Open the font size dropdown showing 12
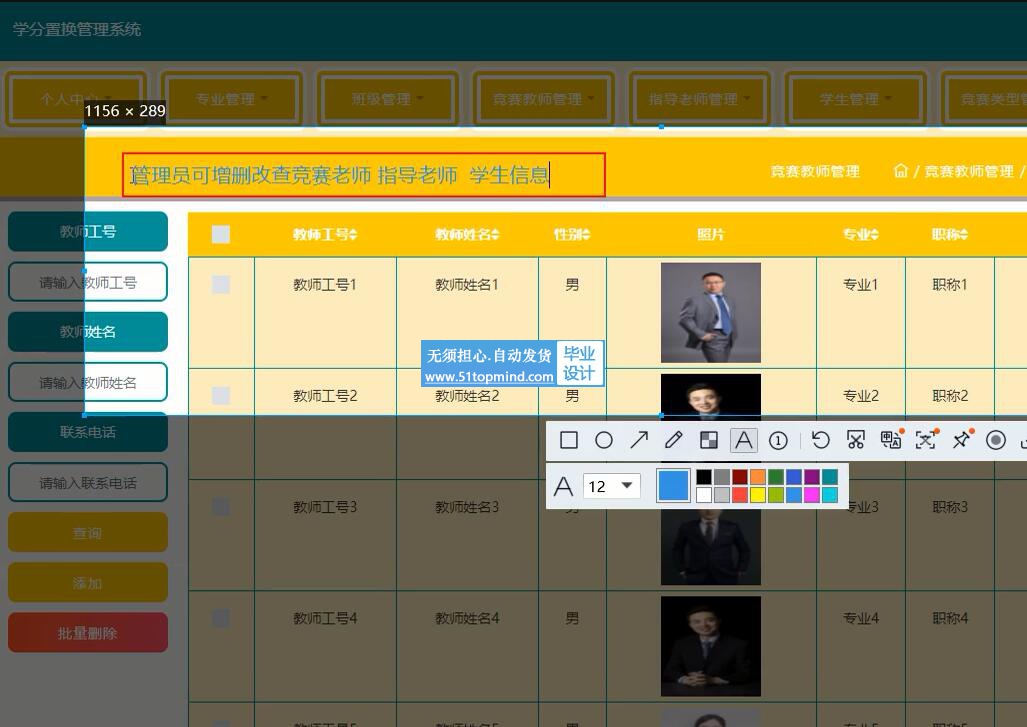The height and width of the screenshot is (727, 1027). point(611,486)
